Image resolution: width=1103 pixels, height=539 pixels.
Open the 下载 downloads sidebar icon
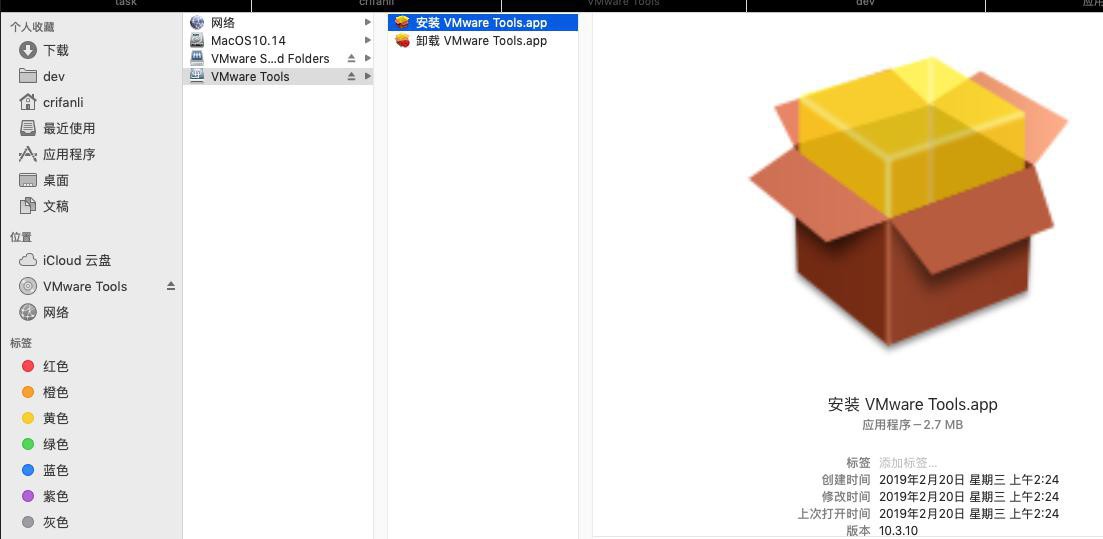point(27,50)
